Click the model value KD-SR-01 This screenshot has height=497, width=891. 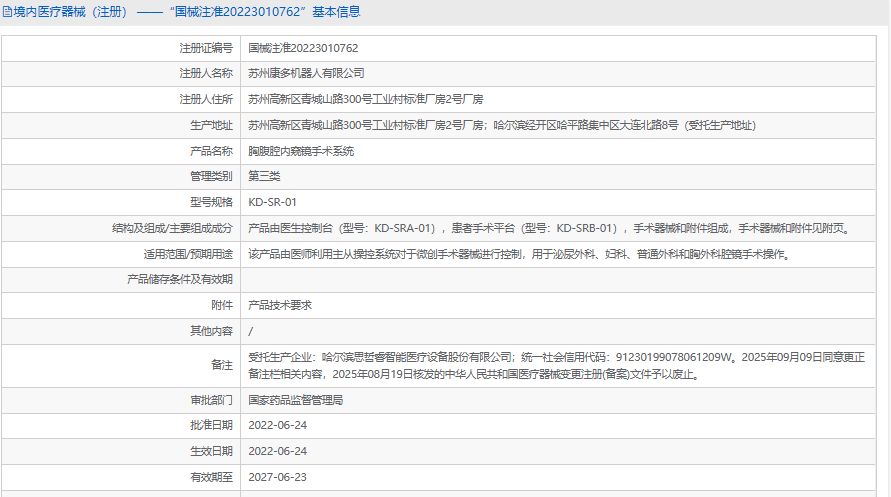(x=272, y=202)
